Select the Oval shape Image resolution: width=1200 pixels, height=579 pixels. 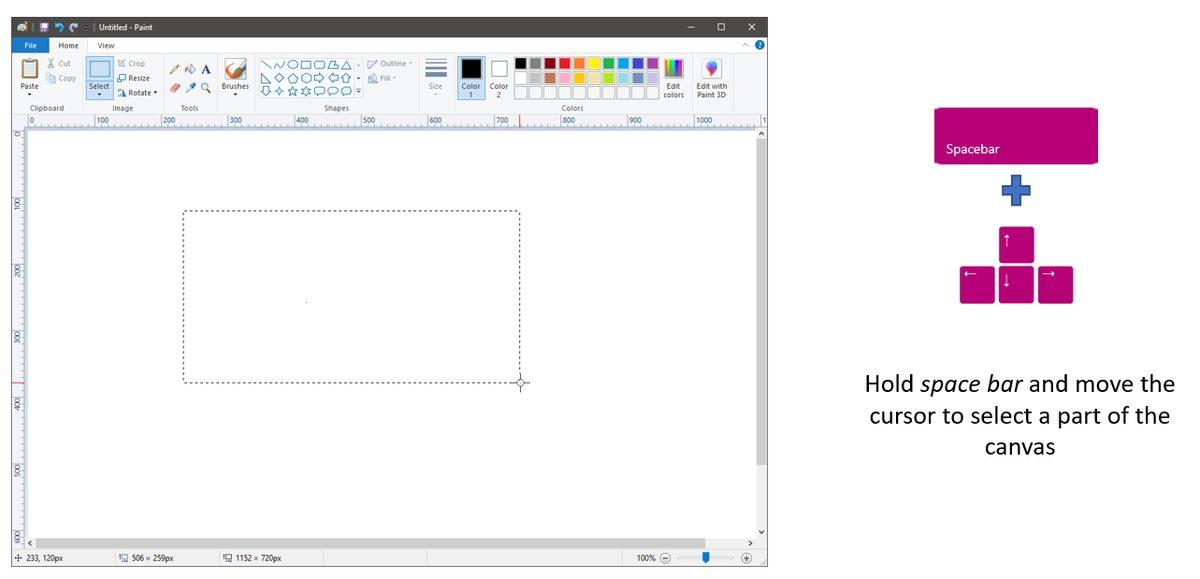(x=293, y=64)
